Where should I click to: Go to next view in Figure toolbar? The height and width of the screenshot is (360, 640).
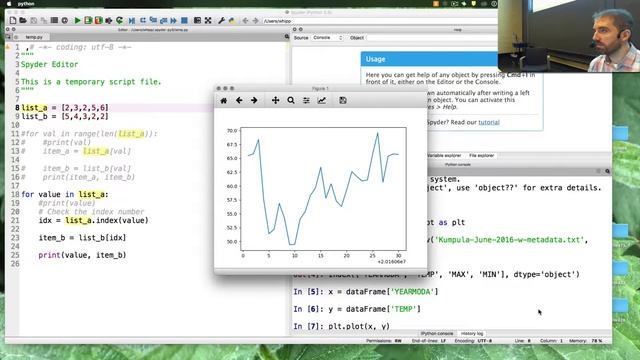[x=254, y=100]
